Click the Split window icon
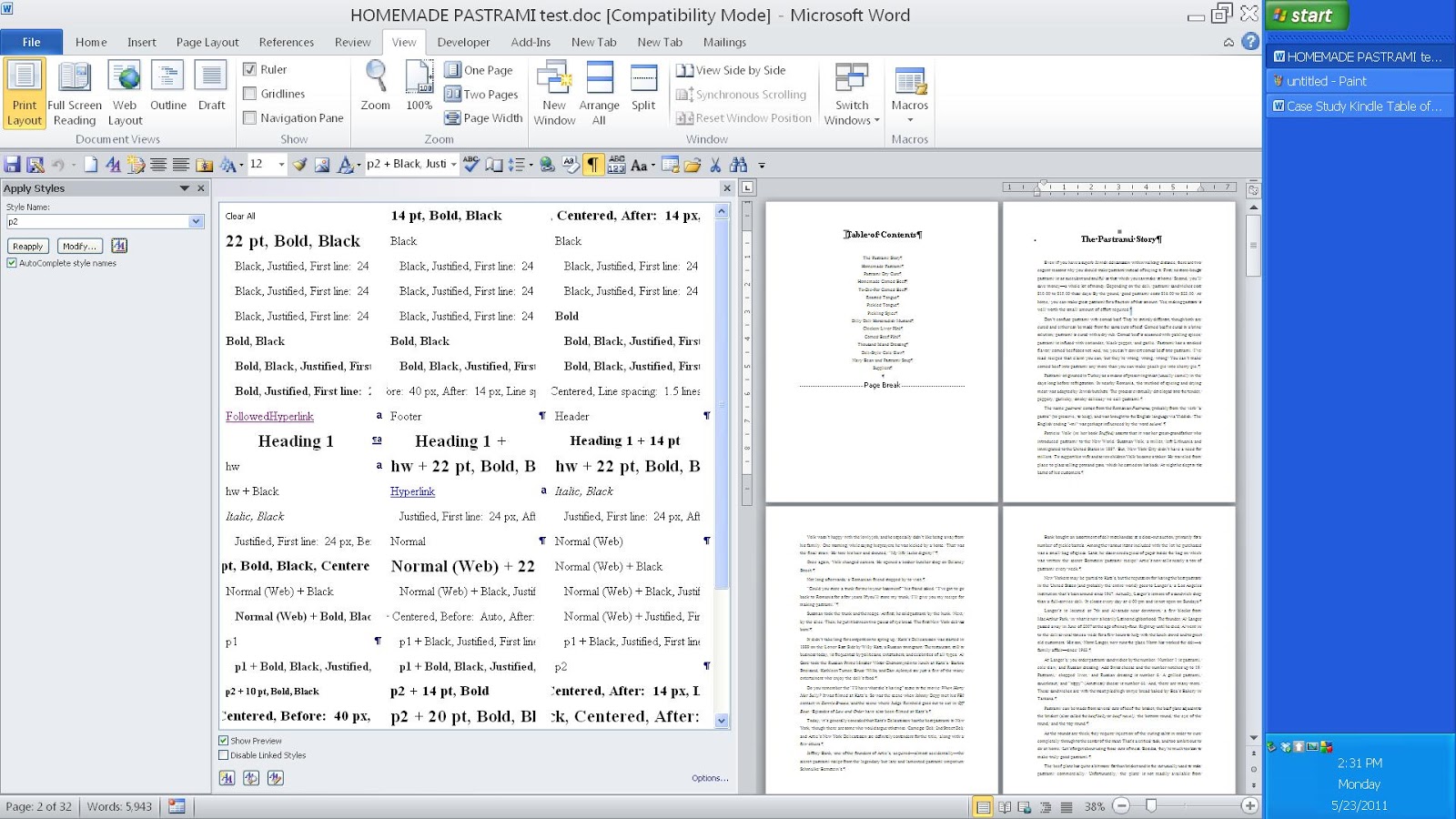1456x819 pixels. pyautogui.click(x=643, y=86)
